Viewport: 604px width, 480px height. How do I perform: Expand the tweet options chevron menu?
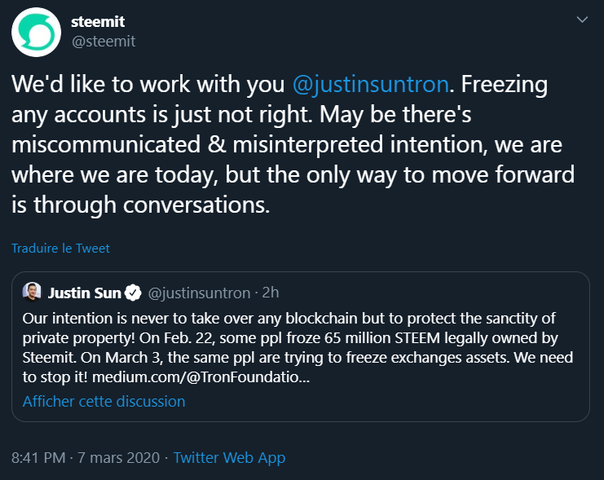click(583, 20)
